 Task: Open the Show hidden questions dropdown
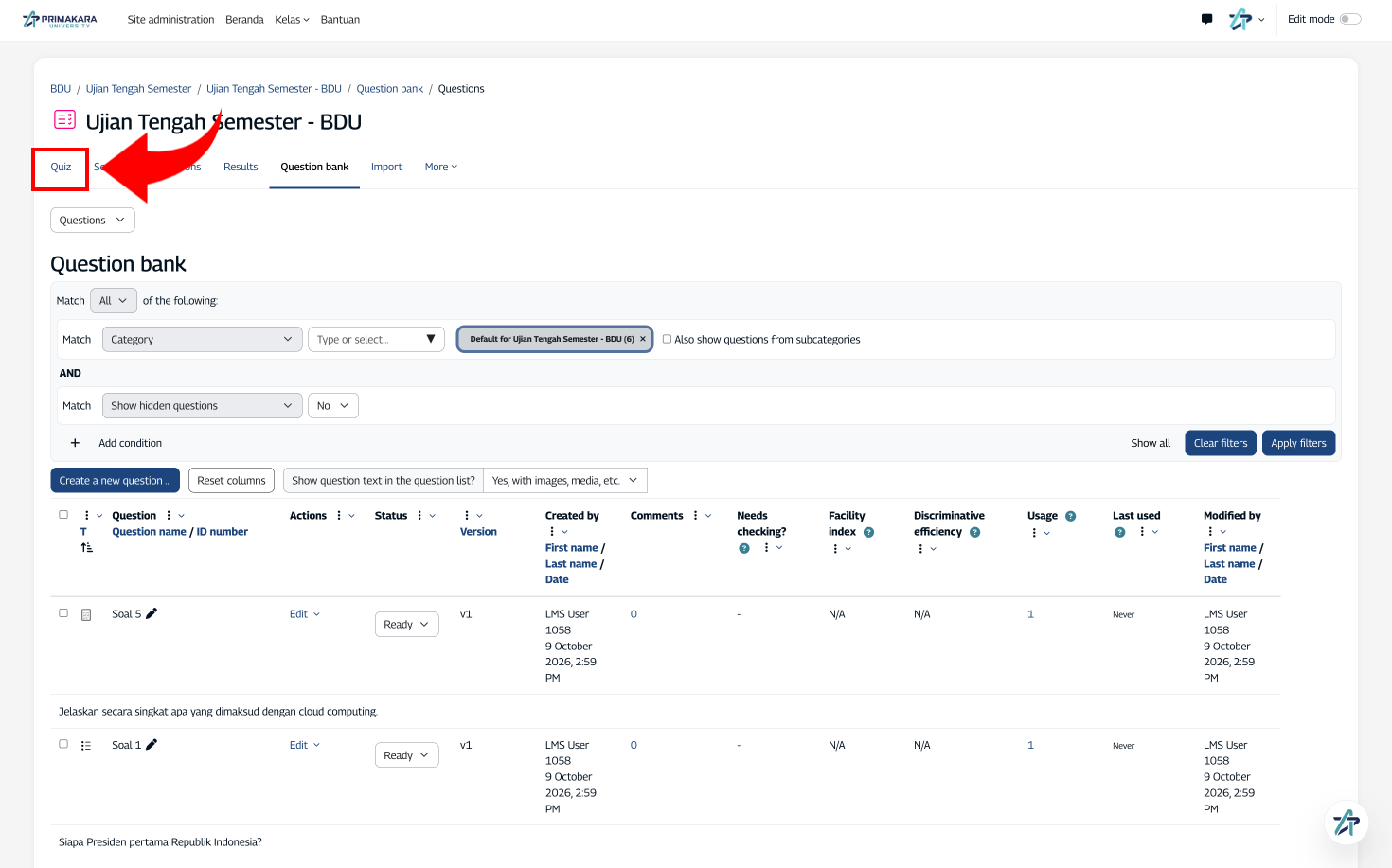point(202,406)
